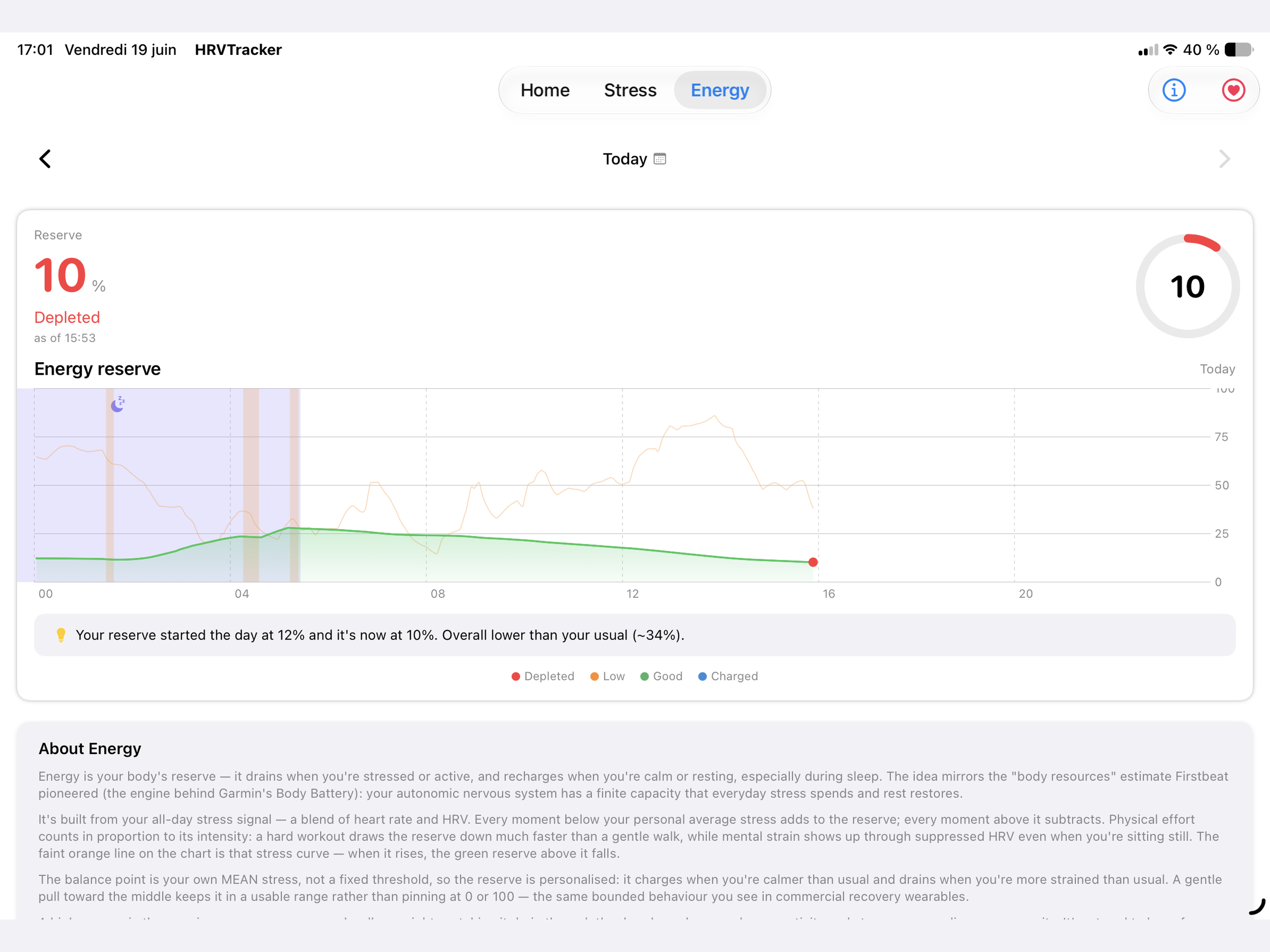Tap the Reserve caption label
Viewport: 1270px width, 952px height.
coord(58,235)
